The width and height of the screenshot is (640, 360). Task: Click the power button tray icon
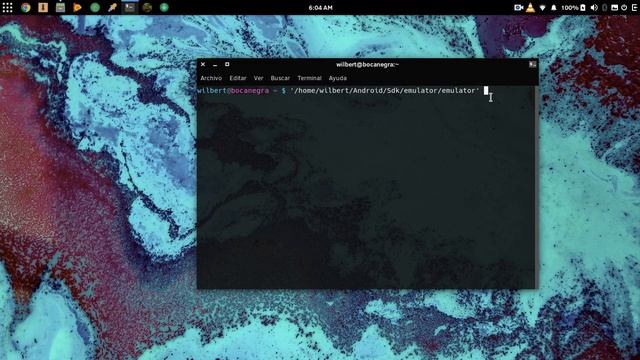point(624,8)
